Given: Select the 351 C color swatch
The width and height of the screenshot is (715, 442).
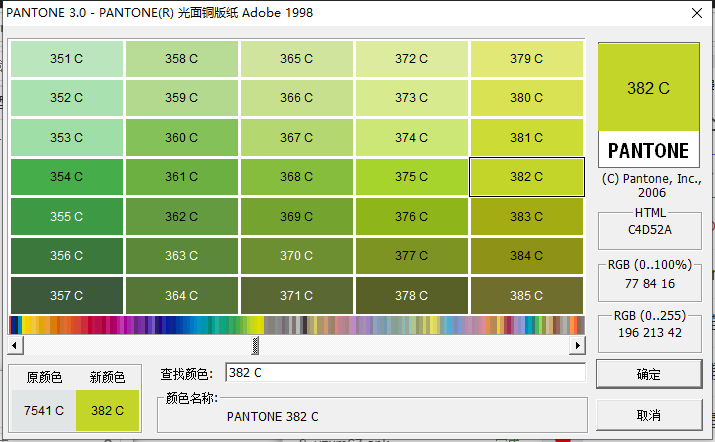Looking at the screenshot, I should coord(66,59).
